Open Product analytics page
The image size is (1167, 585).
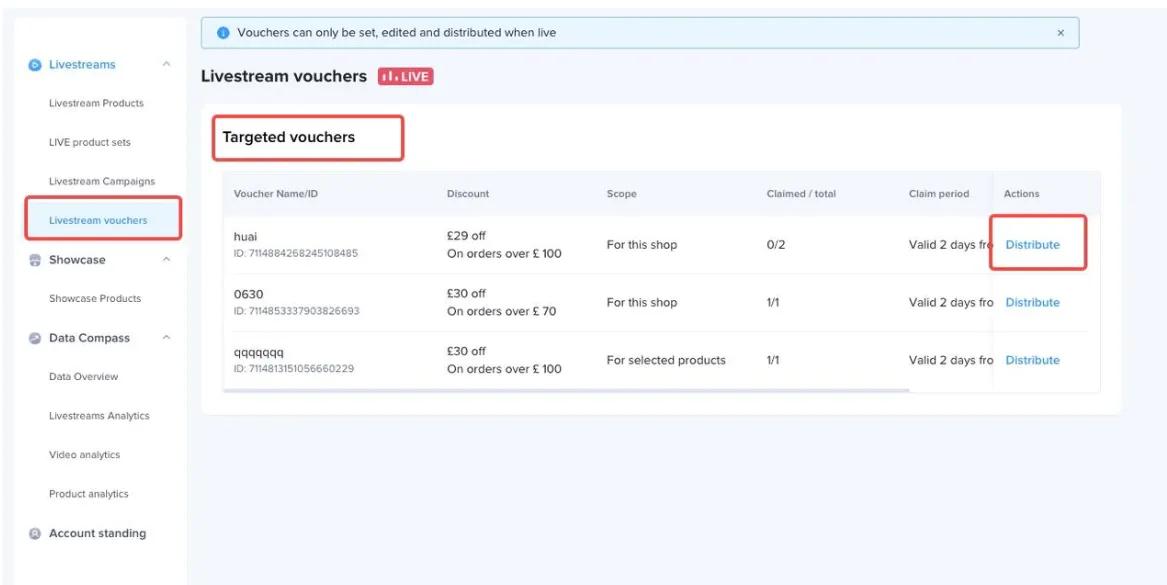[89, 494]
